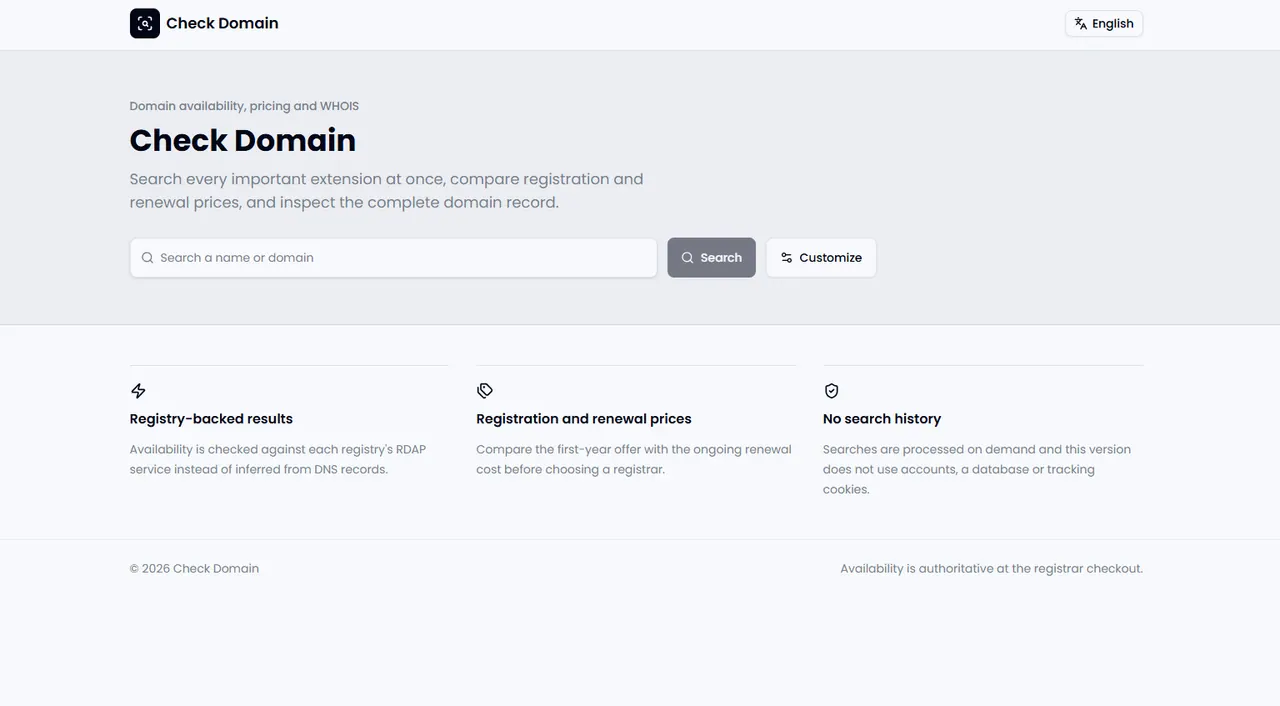Click the large Check Domain page heading
This screenshot has height=706, width=1280.
point(243,140)
